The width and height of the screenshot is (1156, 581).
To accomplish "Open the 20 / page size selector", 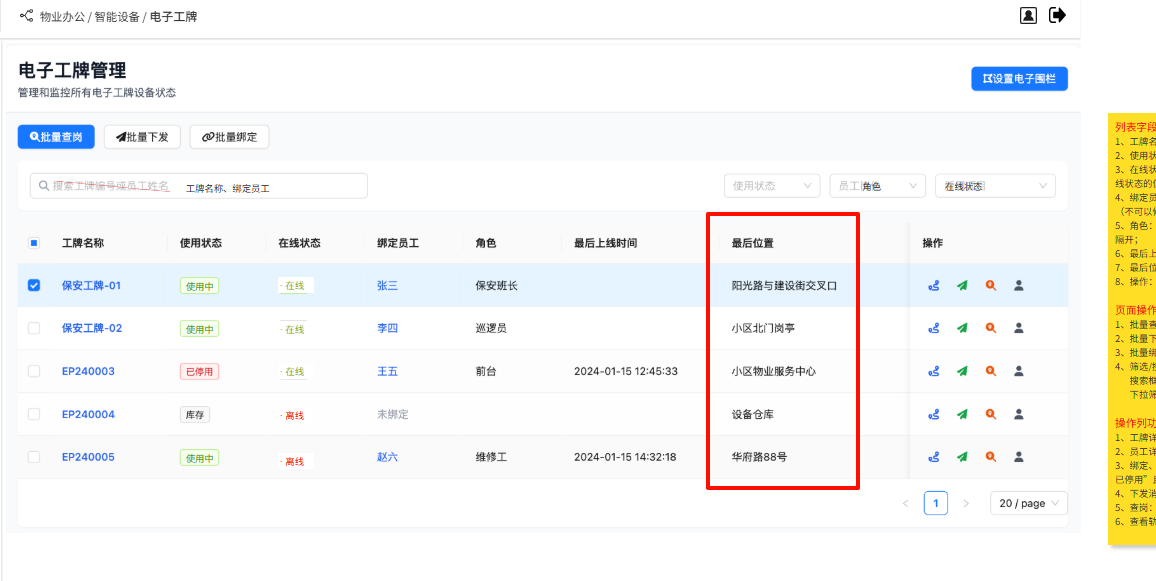I will [x=1028, y=503].
